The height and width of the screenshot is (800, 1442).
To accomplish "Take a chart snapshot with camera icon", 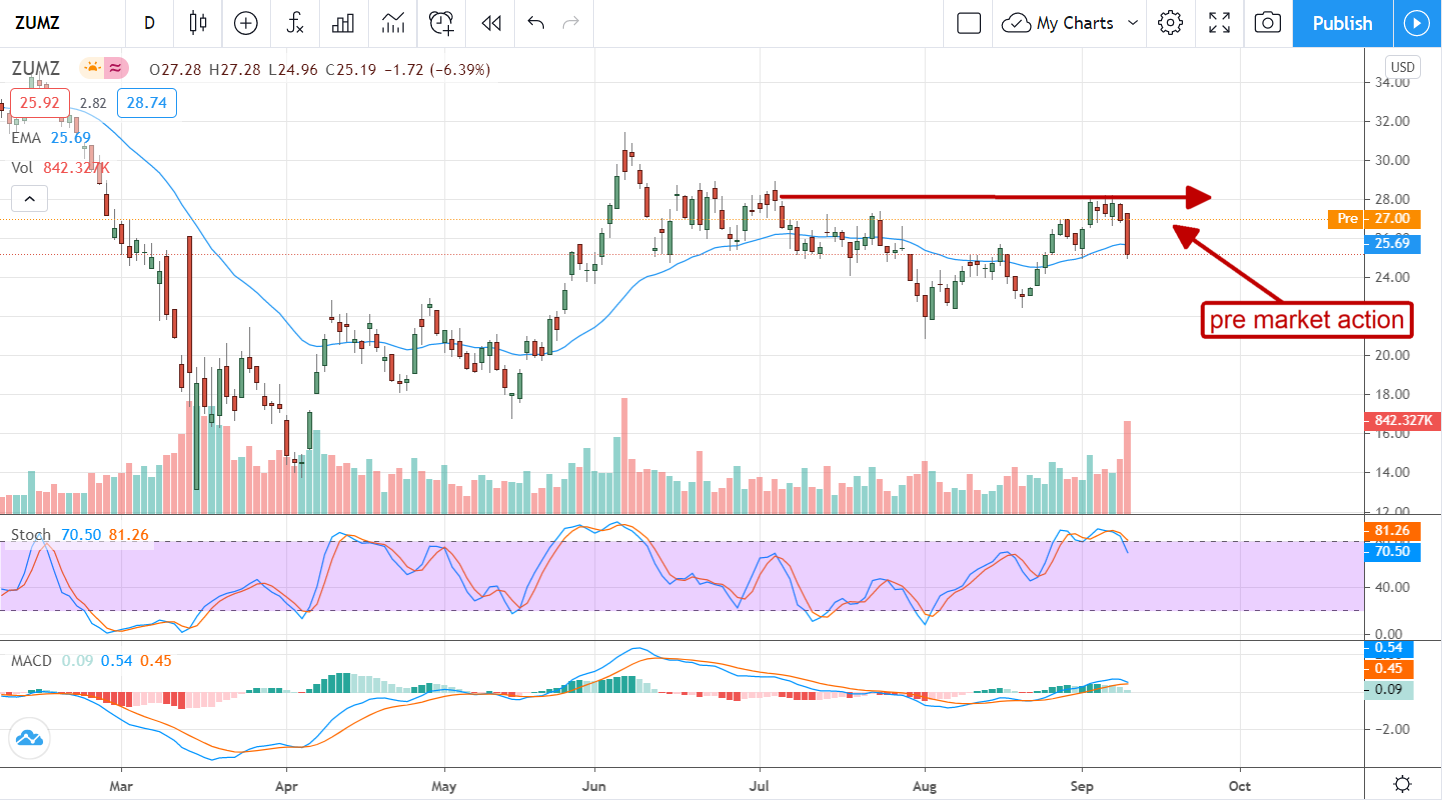I will point(1267,23).
